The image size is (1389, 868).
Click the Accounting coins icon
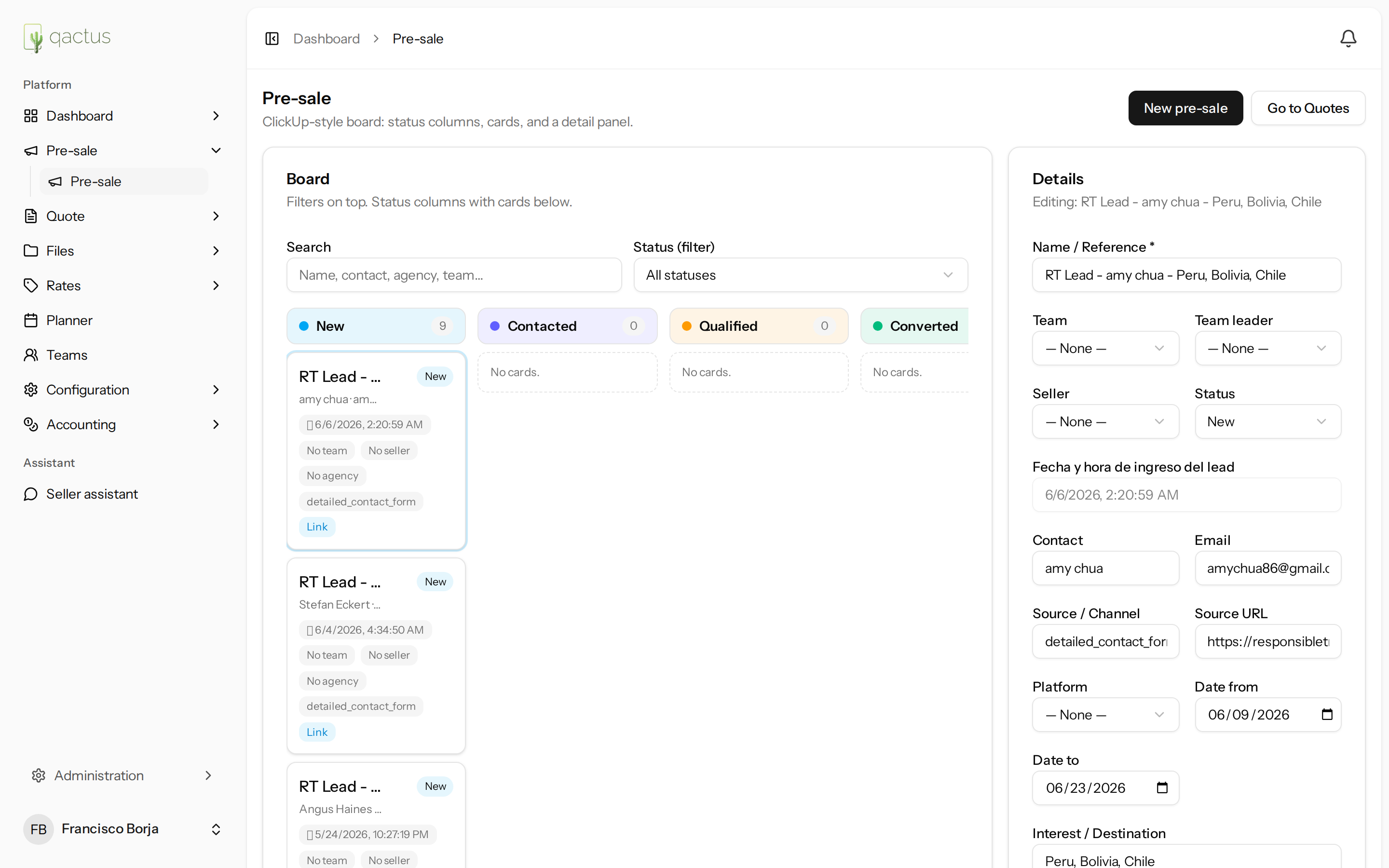pyautogui.click(x=31, y=424)
